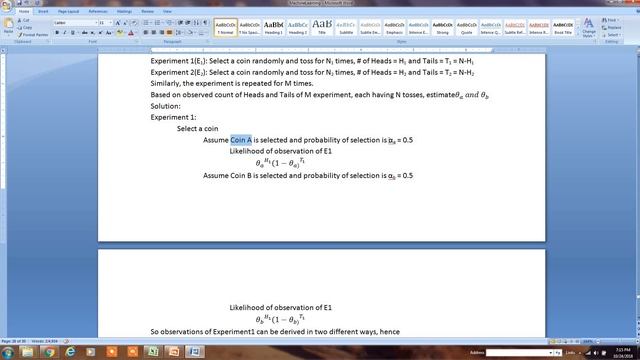Toggle superscript formatting
Screen dimensions: 640x360
[x=100, y=33]
